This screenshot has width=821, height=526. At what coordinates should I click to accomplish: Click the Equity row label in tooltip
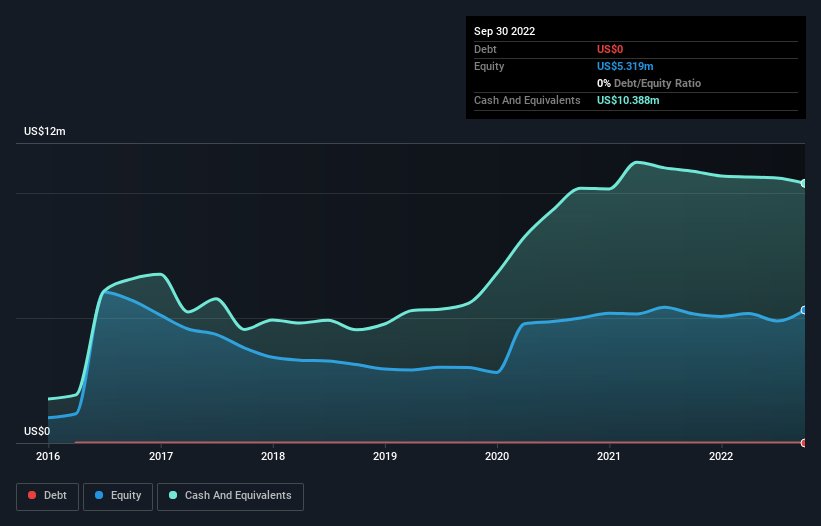[489, 66]
